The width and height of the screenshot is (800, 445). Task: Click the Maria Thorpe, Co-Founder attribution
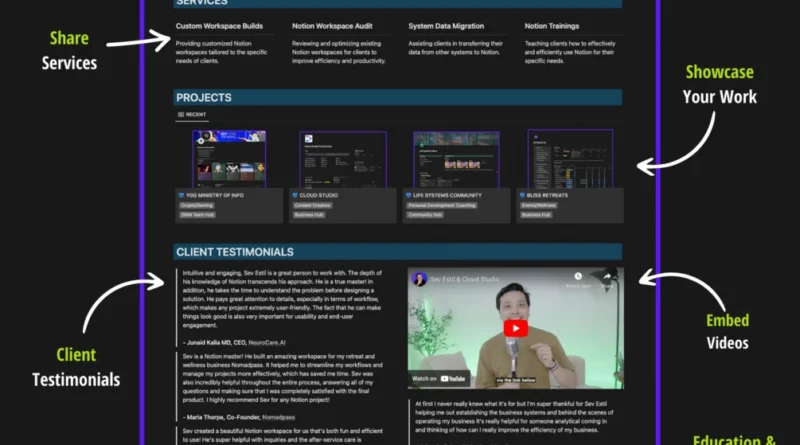(x=221, y=417)
